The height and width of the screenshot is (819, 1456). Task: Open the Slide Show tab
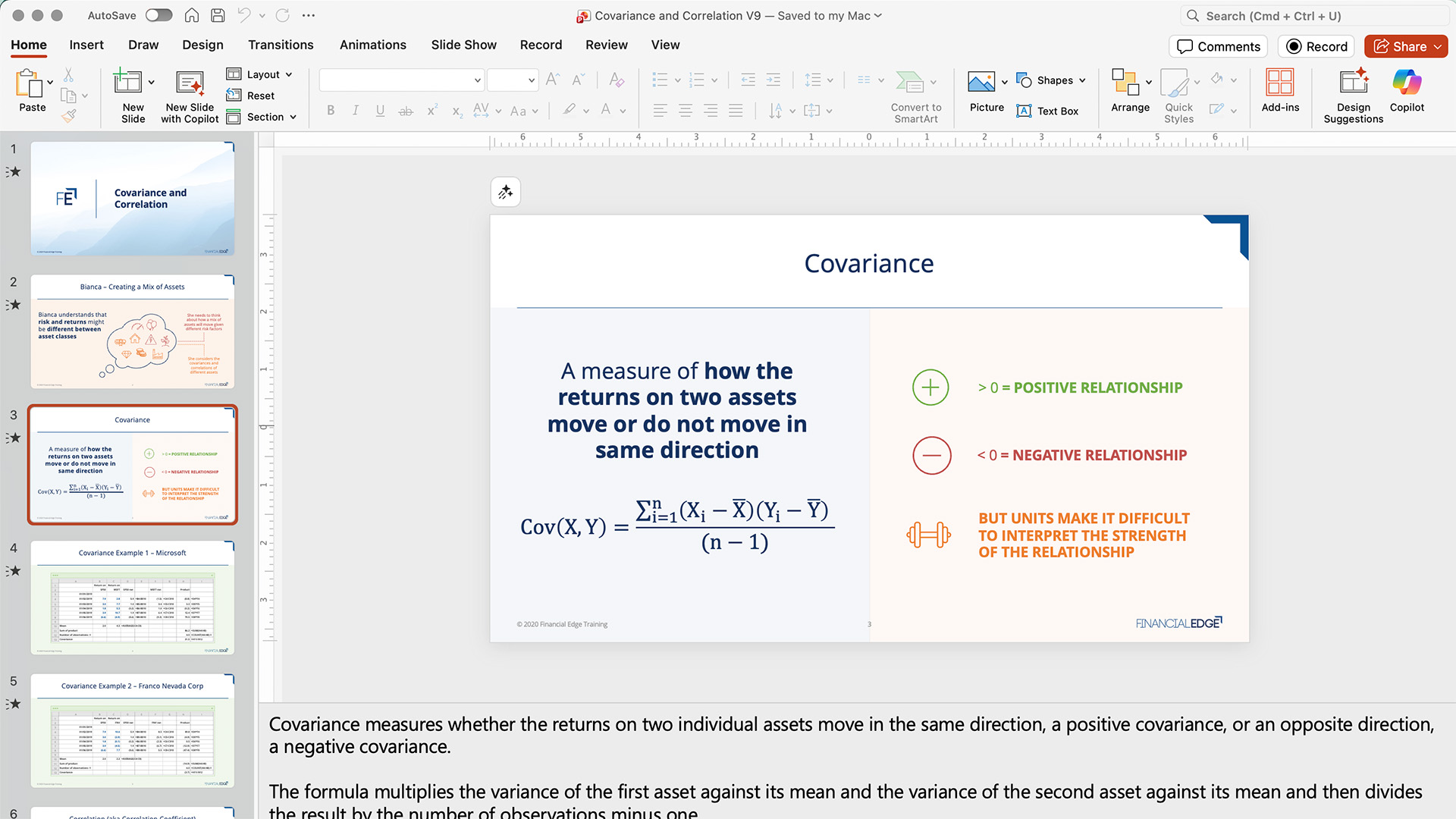[x=463, y=45]
